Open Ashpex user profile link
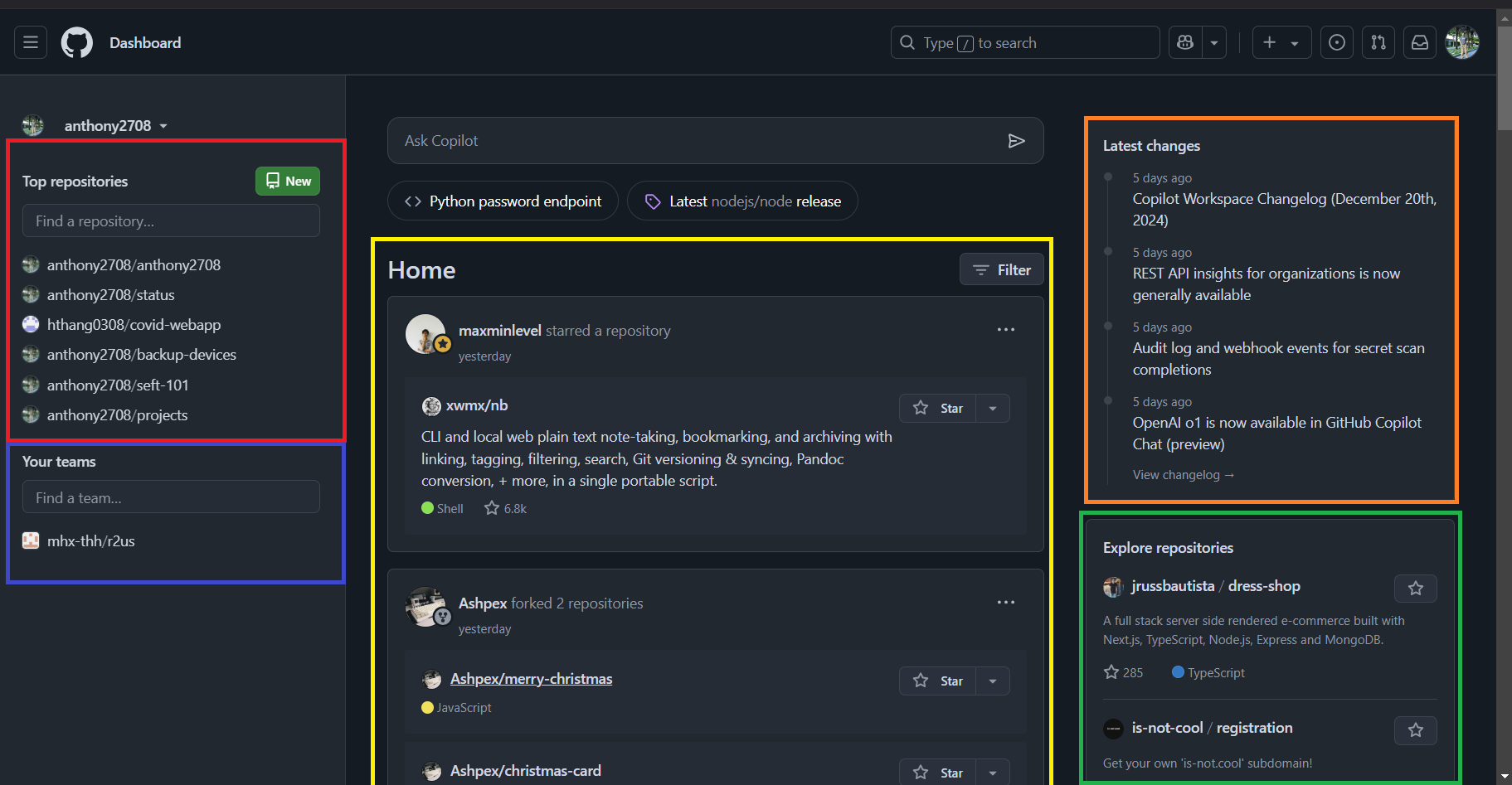1512x785 pixels. (x=483, y=603)
